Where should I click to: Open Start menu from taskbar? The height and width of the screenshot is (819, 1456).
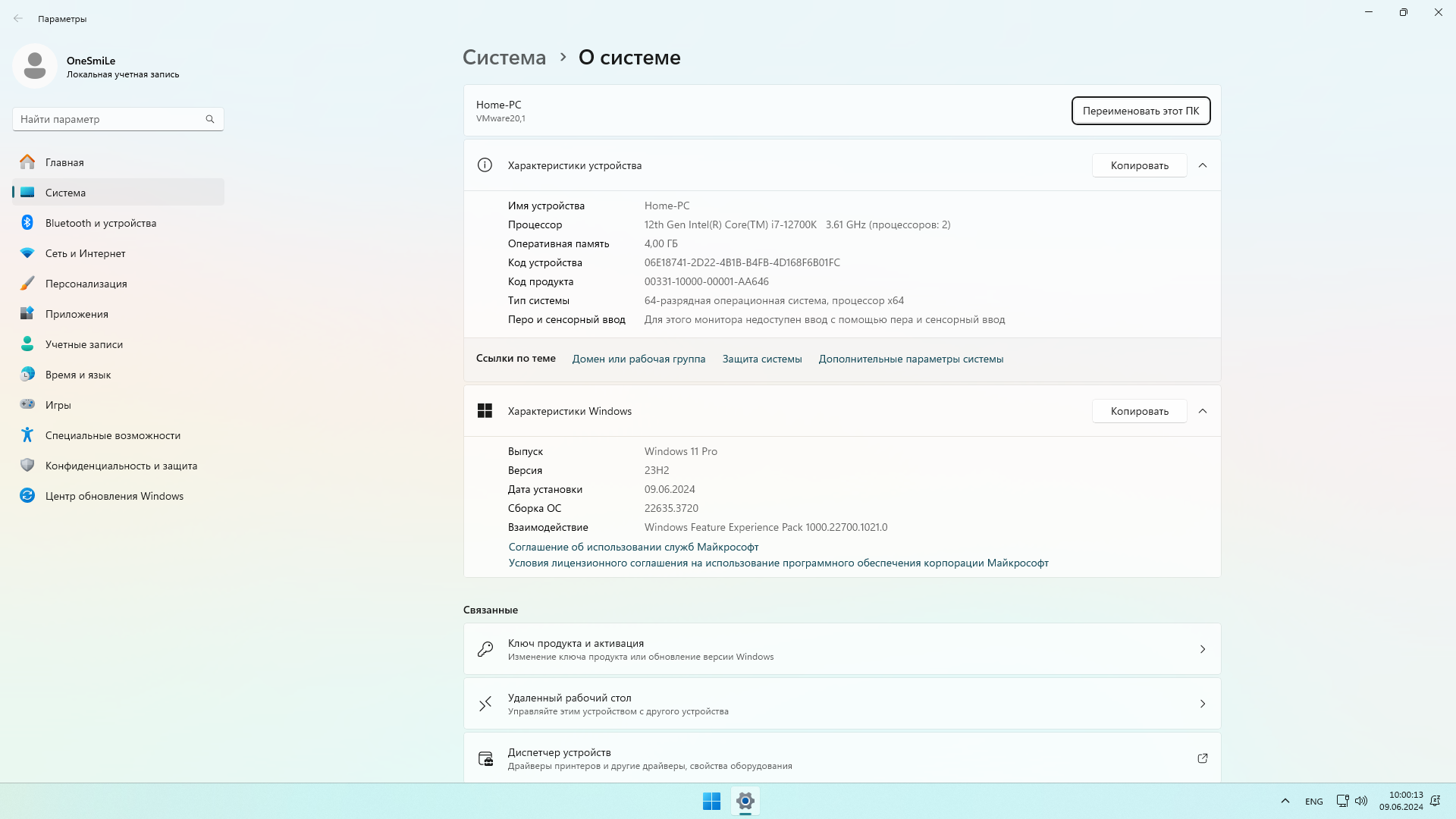711,801
